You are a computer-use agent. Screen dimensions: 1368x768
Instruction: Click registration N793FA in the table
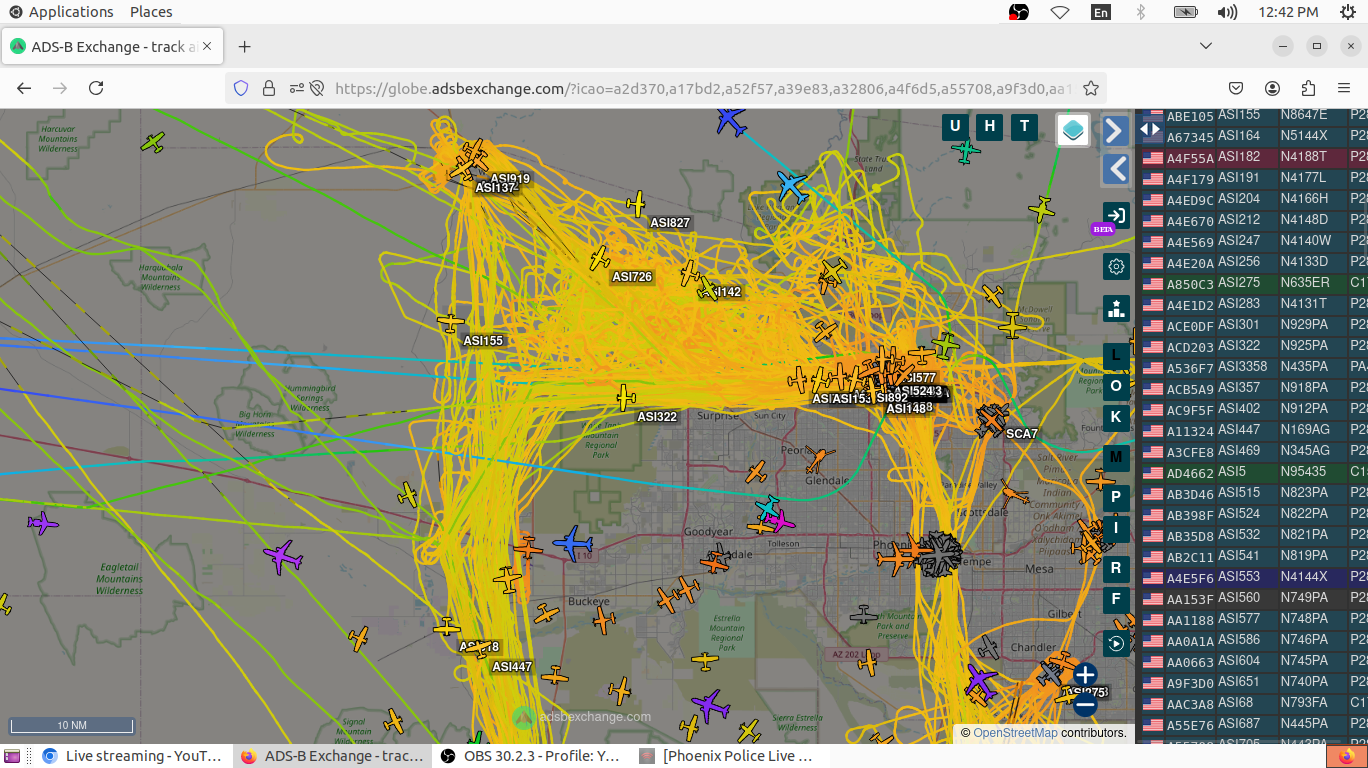point(1304,703)
